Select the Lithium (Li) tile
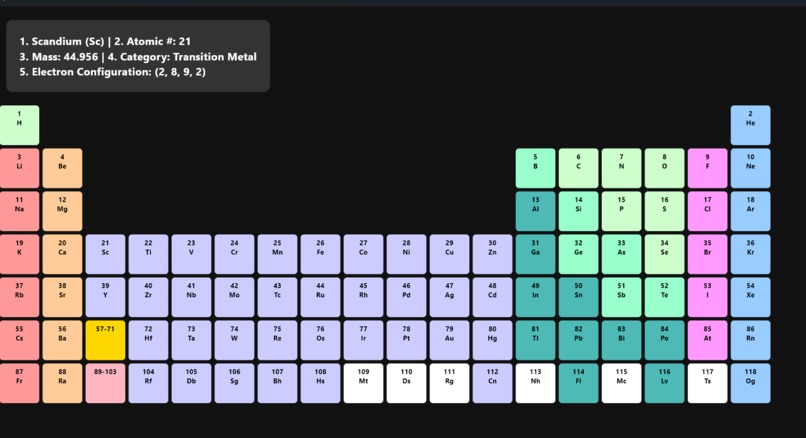 pyautogui.click(x=19, y=168)
